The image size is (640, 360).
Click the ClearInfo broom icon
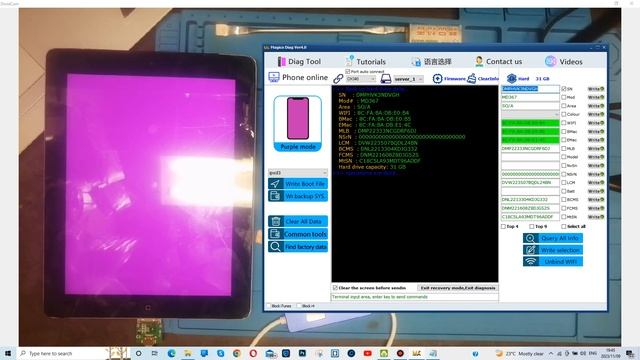tap(472, 78)
